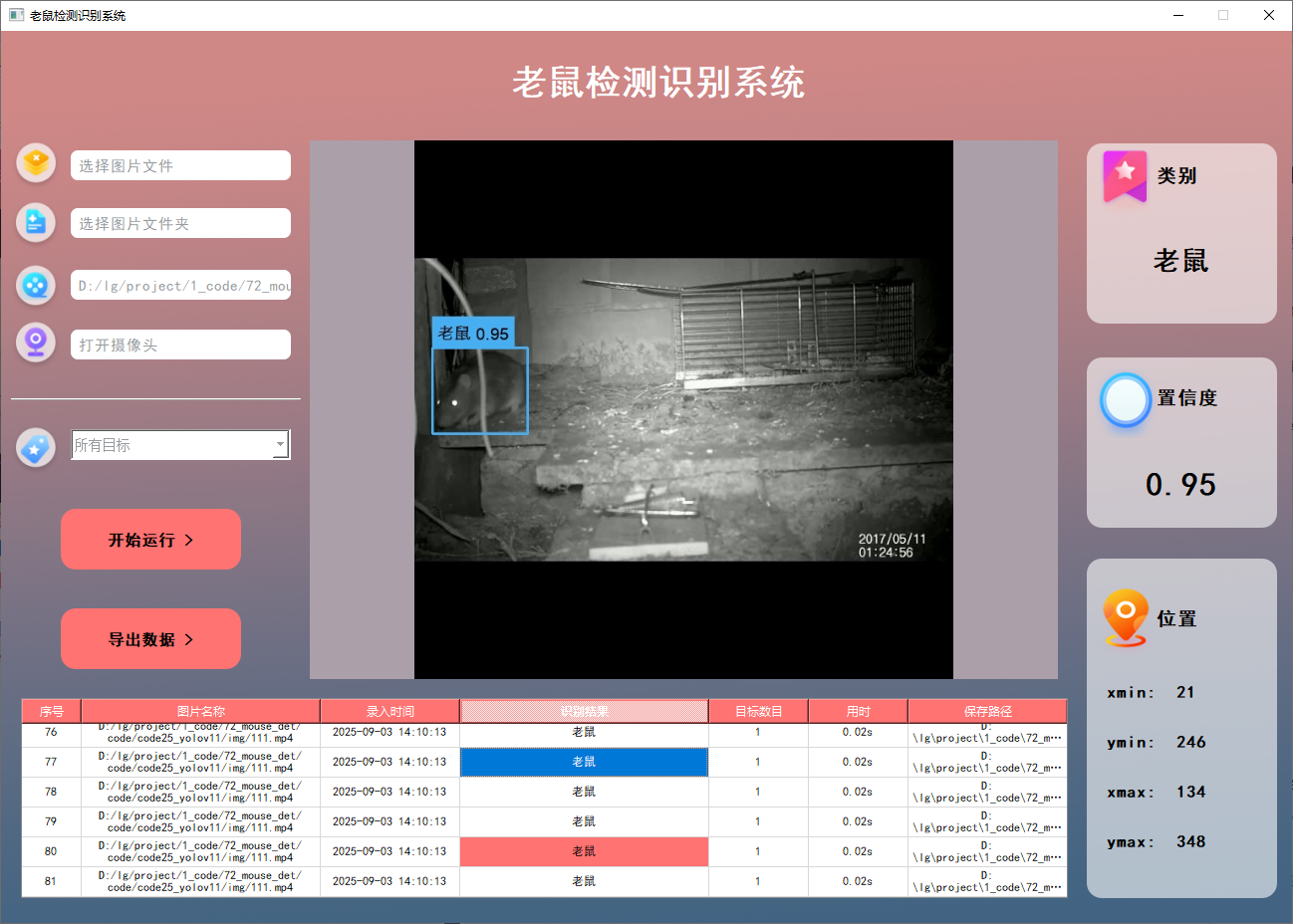Select row number 78 cell

point(51,792)
